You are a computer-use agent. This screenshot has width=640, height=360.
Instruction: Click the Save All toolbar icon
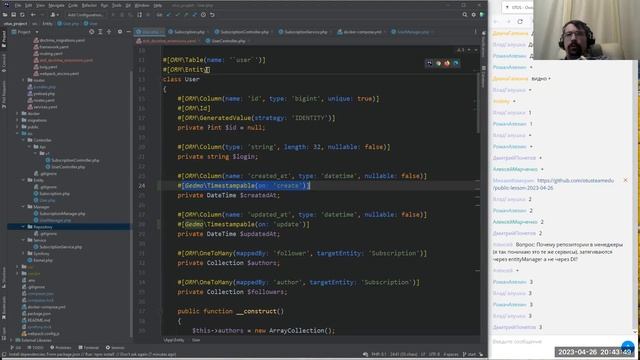tap(13, 15)
